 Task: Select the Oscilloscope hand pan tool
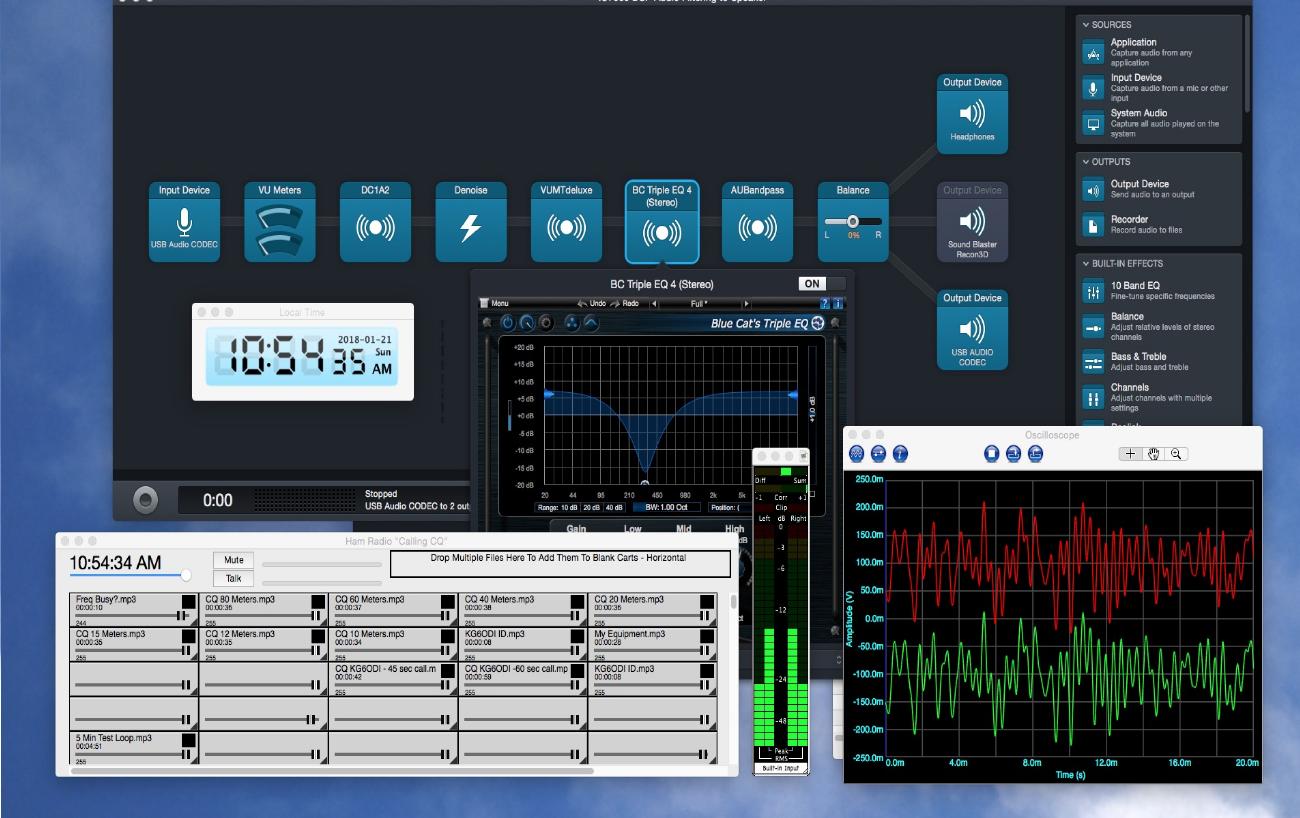1153,454
